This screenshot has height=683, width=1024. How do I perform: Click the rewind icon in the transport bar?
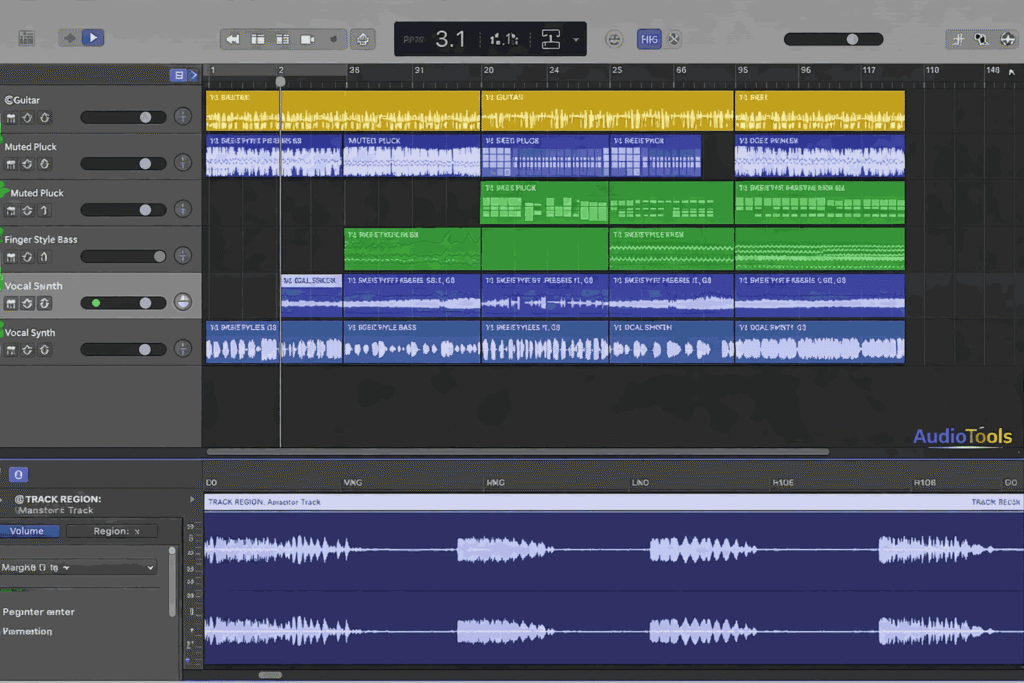tap(234, 38)
